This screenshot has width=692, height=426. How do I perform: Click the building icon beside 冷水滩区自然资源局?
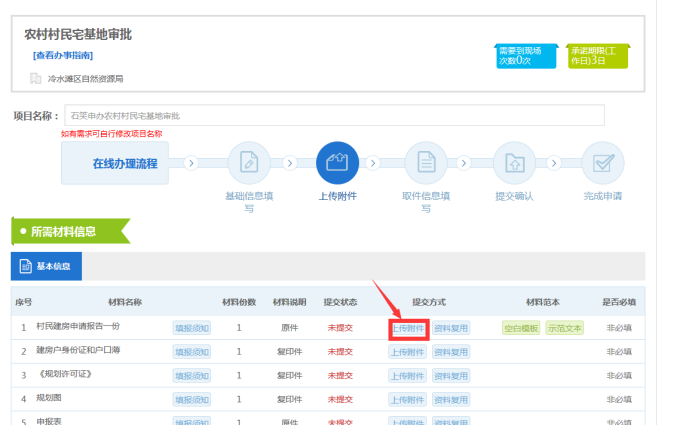coord(36,78)
